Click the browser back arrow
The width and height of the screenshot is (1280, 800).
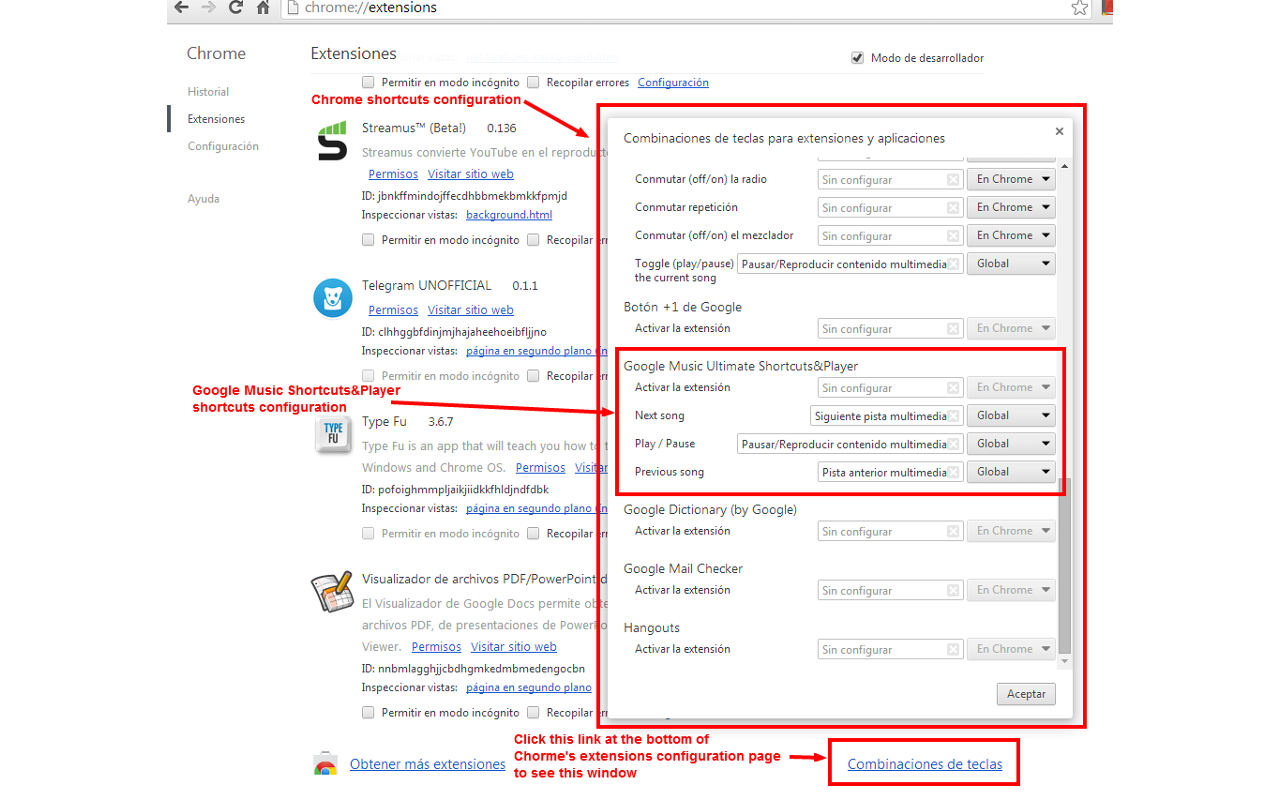tap(181, 8)
